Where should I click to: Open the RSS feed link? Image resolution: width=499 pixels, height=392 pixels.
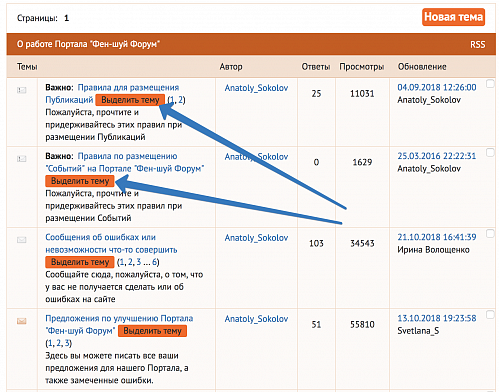click(477, 44)
